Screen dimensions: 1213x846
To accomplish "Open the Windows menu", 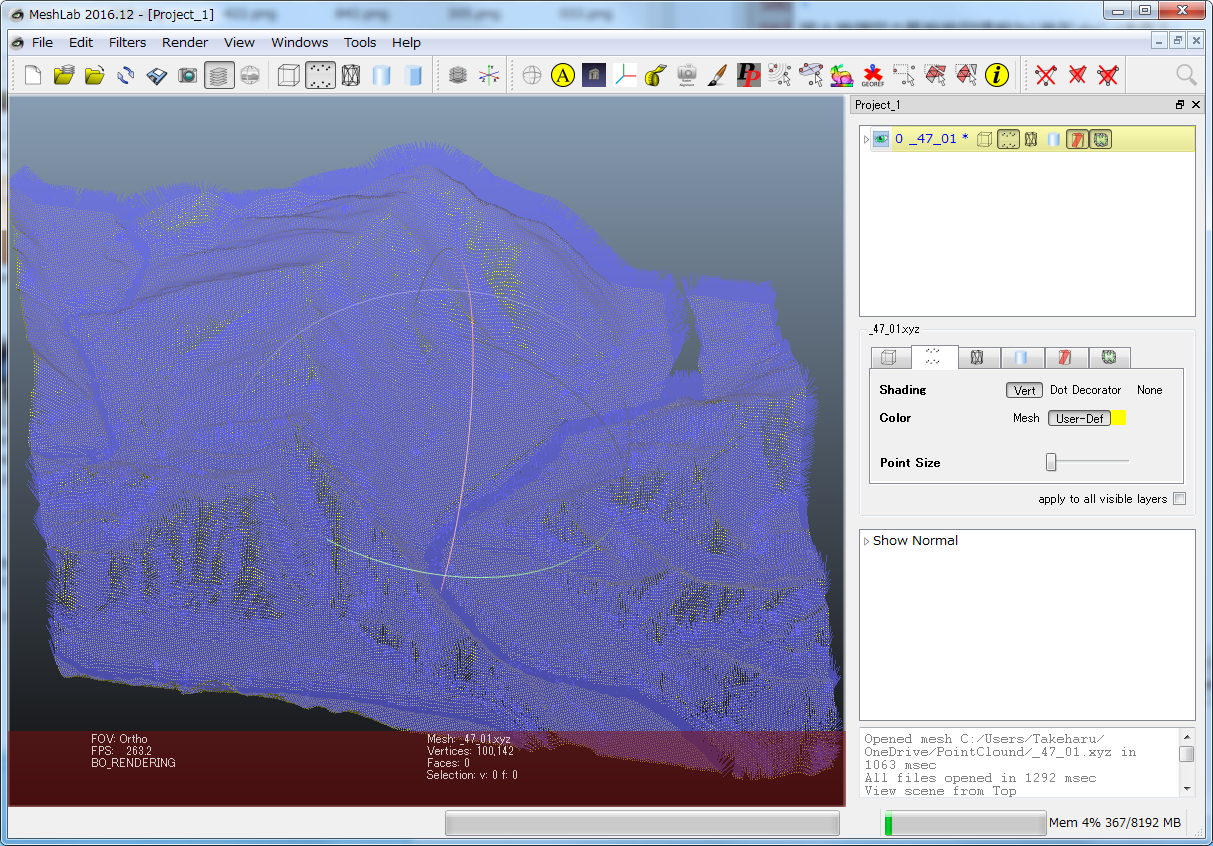I will [299, 42].
